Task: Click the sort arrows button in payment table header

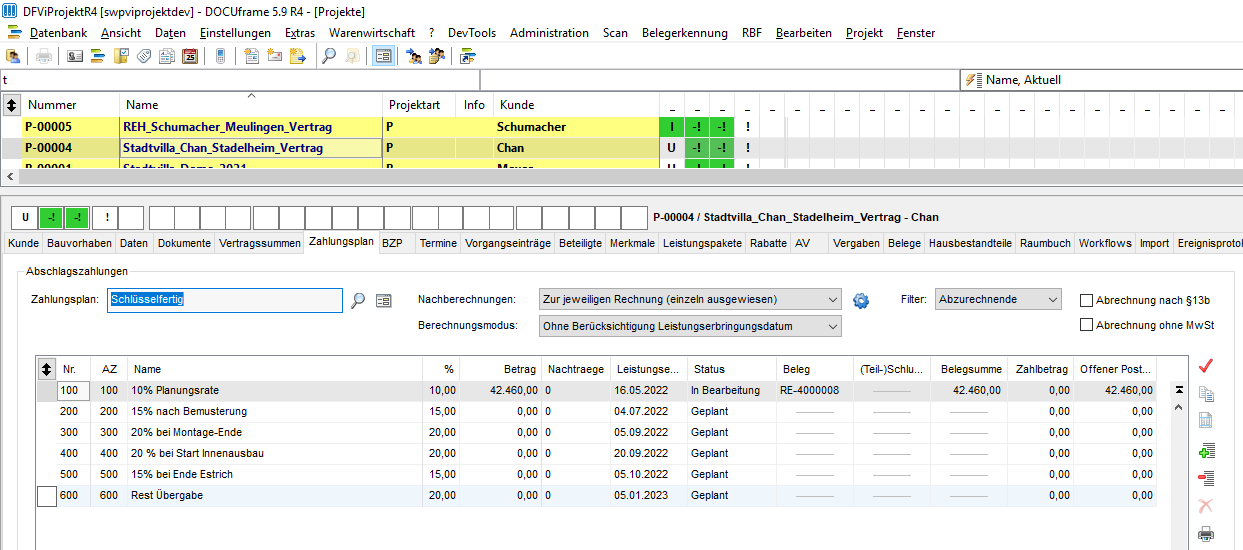Action: [x=47, y=369]
